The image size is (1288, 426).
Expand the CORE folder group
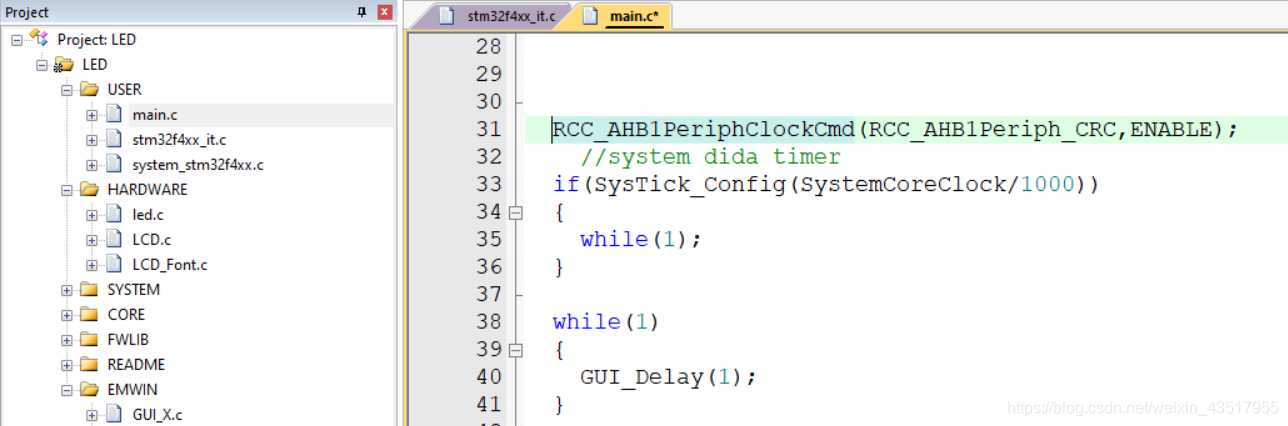(x=67, y=314)
